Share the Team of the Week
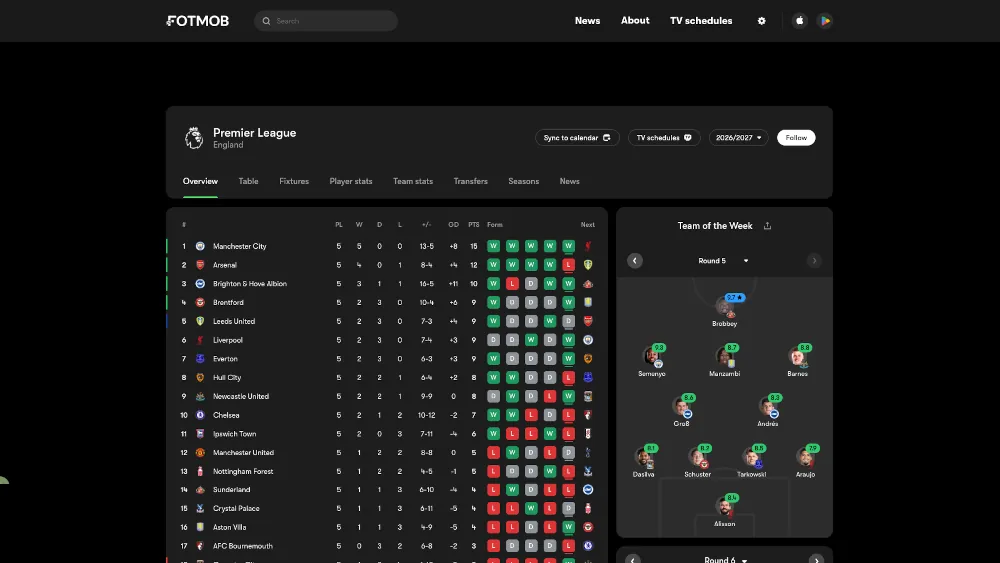This screenshot has width=1000, height=563. [x=767, y=226]
